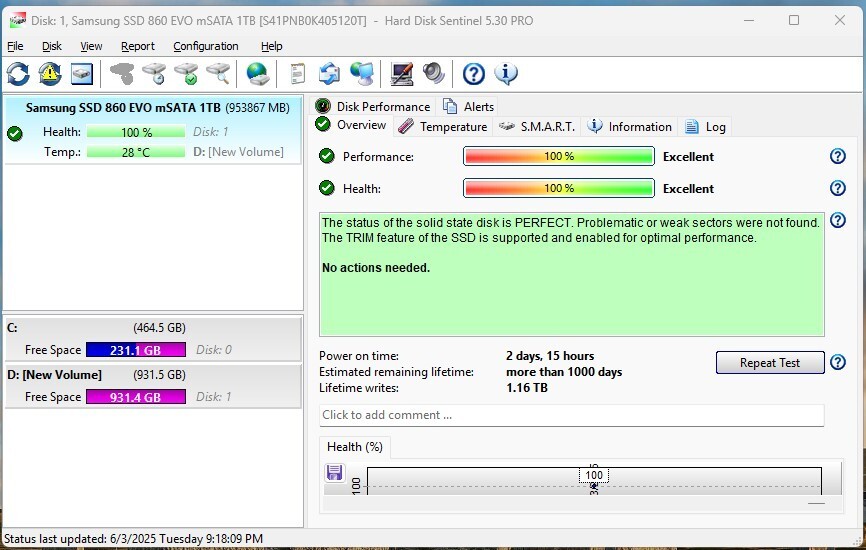Click the speaker sound toolbar icon
The width and height of the screenshot is (866, 550).
434,73
